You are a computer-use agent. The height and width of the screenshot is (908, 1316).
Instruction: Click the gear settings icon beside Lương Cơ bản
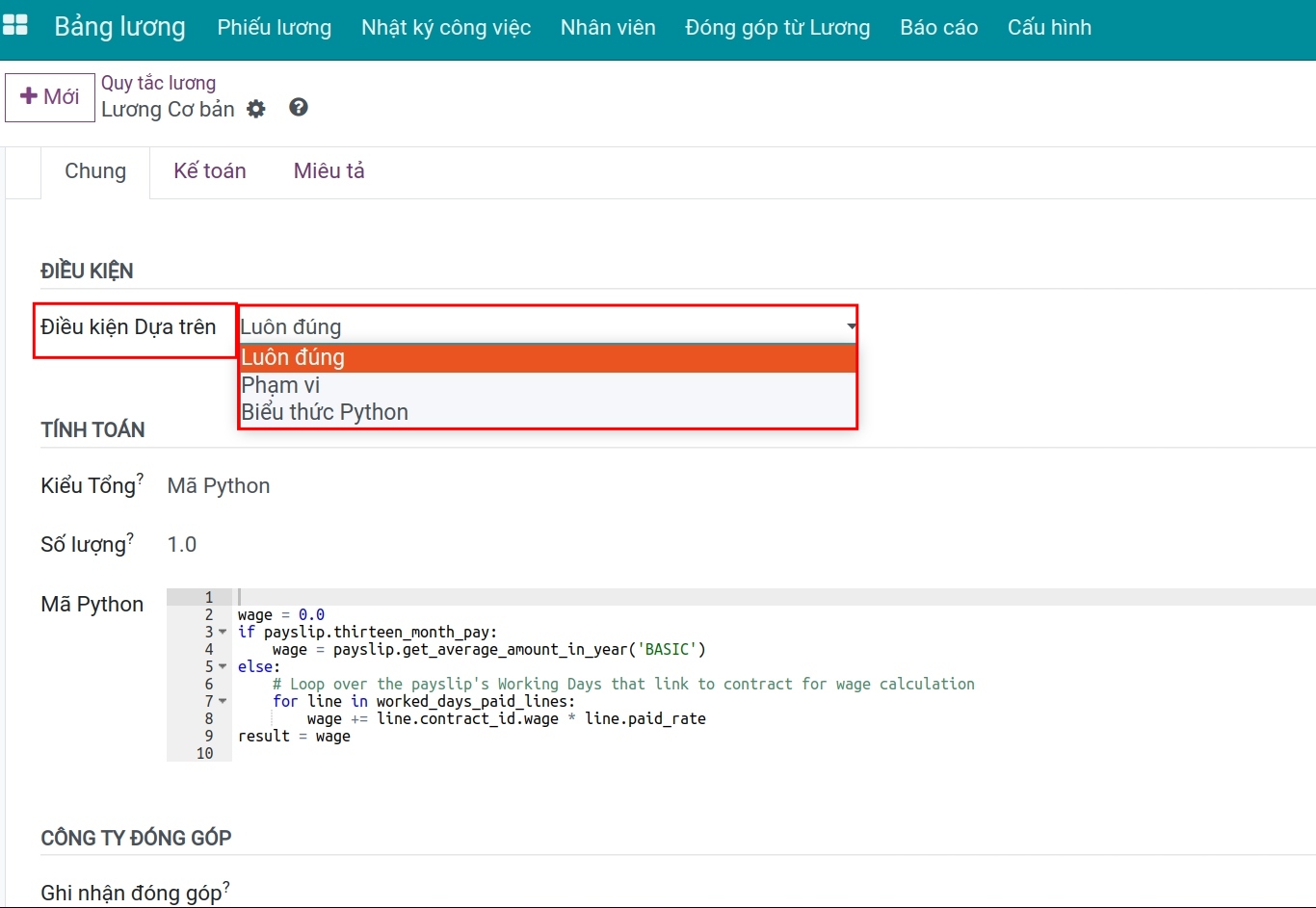(x=256, y=109)
